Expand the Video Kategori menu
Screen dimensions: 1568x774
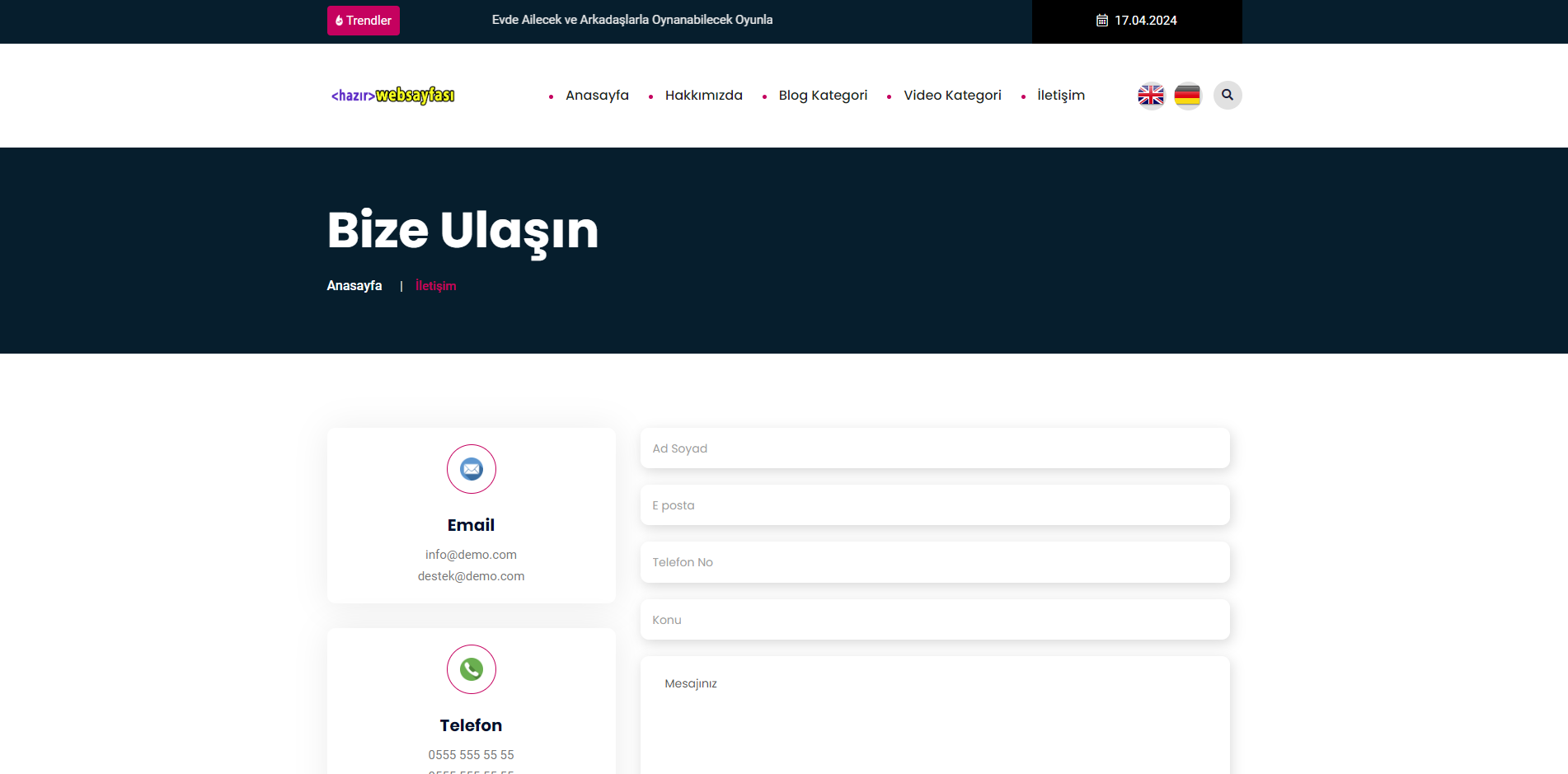point(952,96)
